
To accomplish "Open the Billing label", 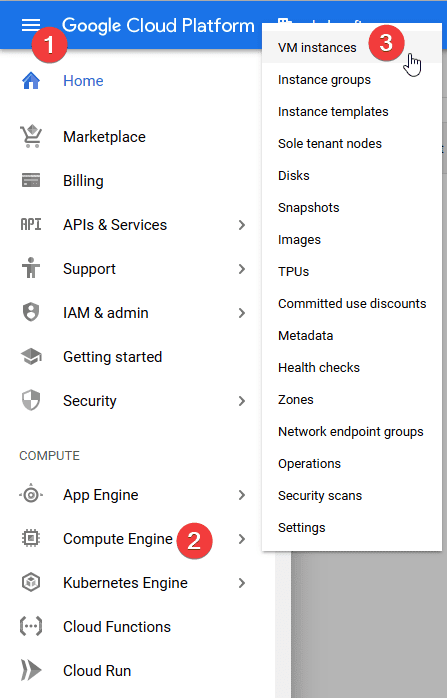I will (x=83, y=181).
